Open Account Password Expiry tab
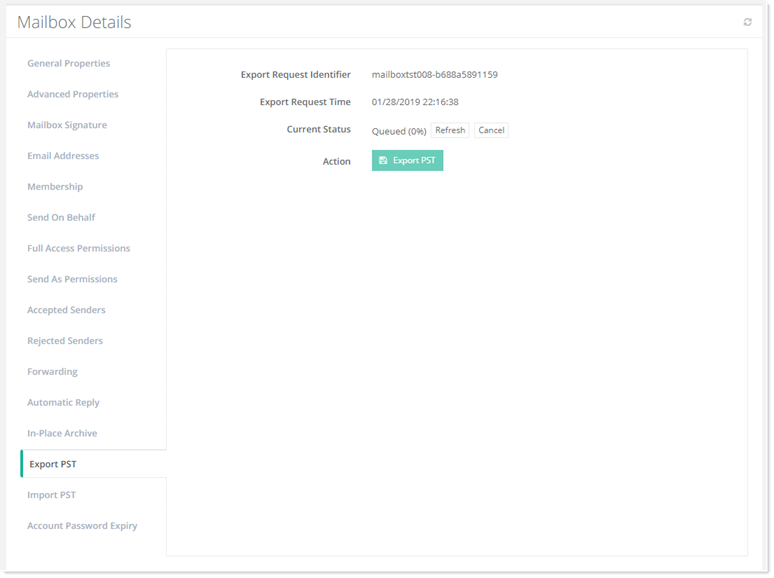774x578 pixels. tap(82, 526)
